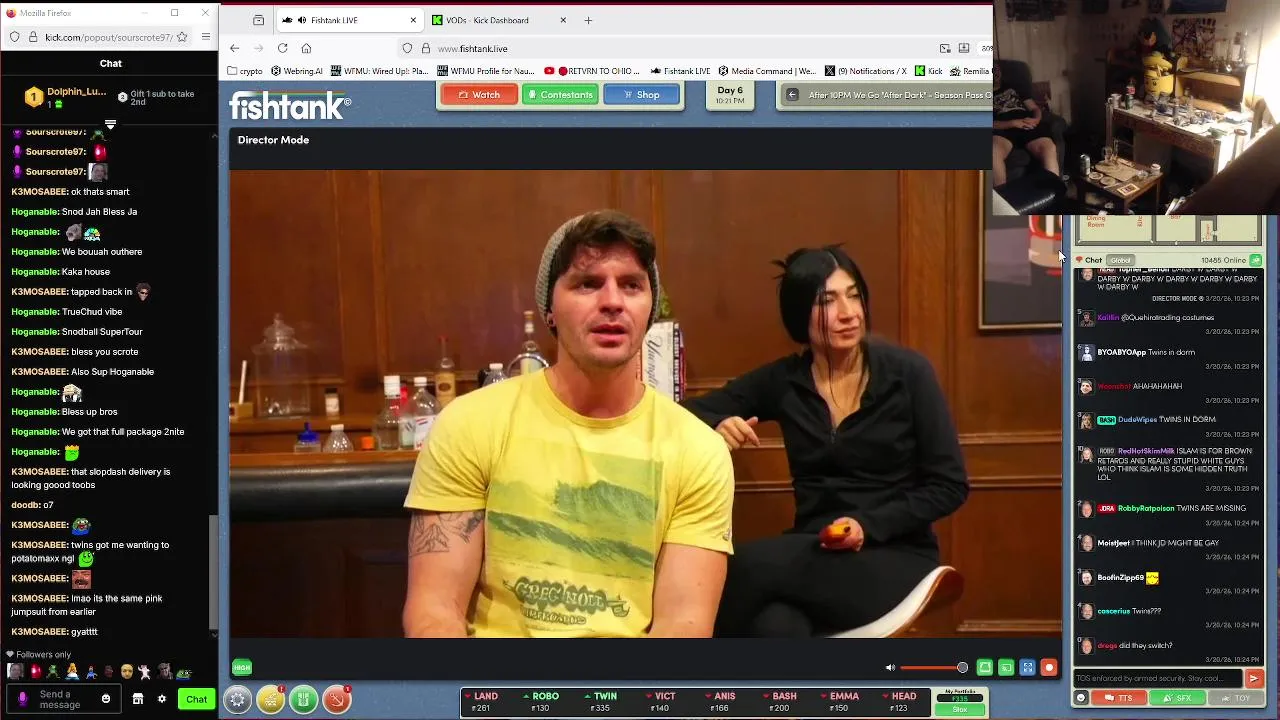Collapse the Kick chat leaderboard arrow
This screenshot has width=1280, height=720.
110,125
